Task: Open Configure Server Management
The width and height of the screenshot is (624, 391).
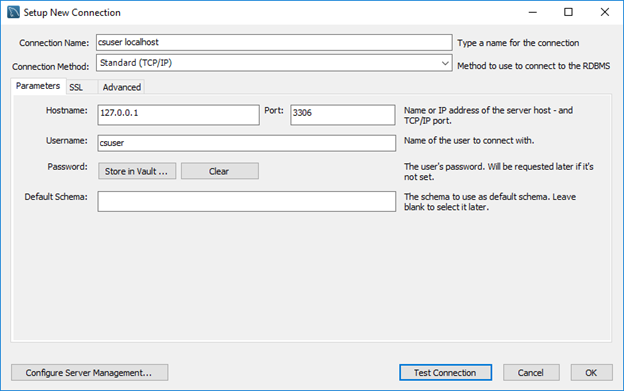Action: (90, 373)
